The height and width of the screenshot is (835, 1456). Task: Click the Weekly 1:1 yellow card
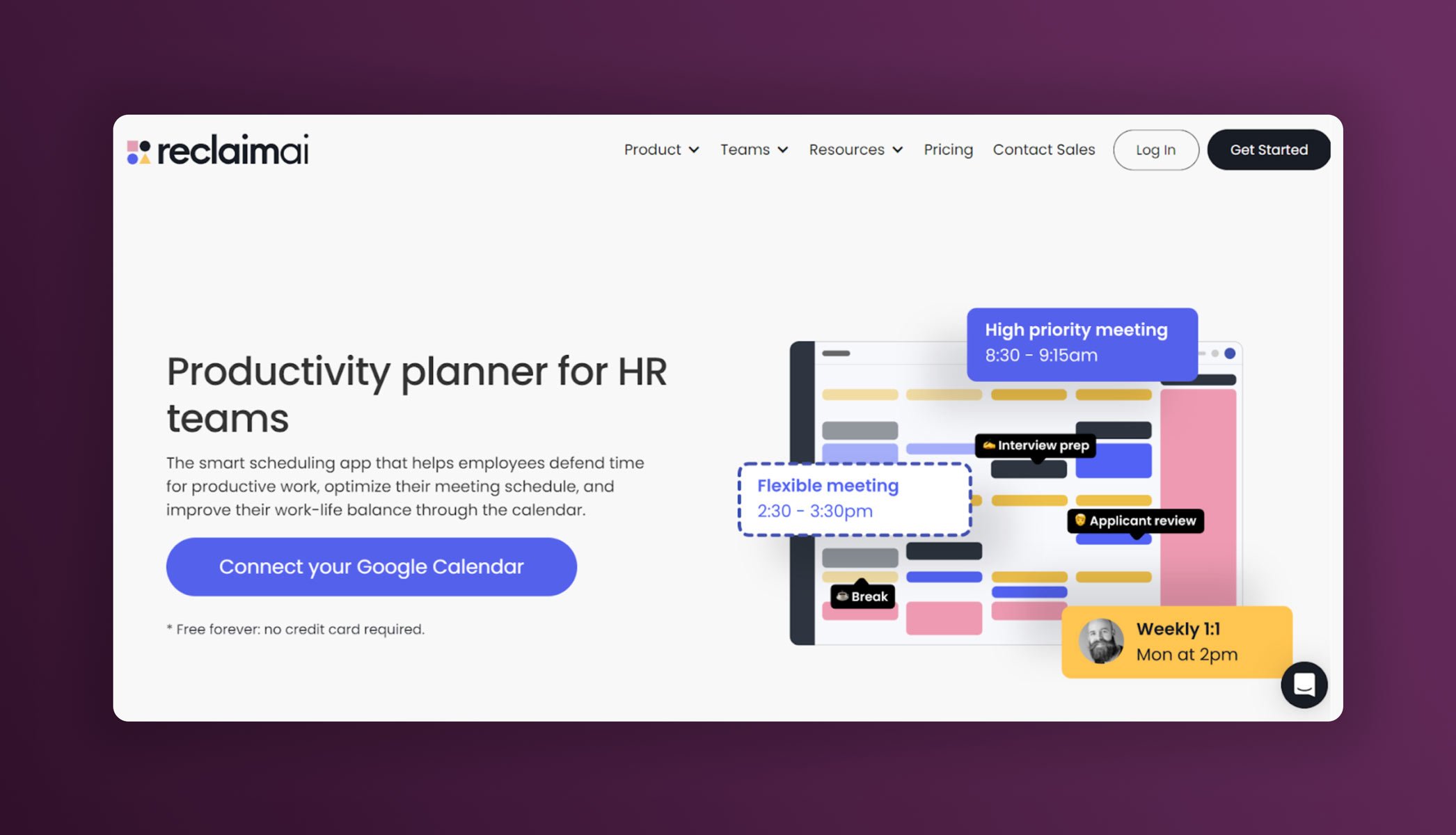click(x=1176, y=641)
